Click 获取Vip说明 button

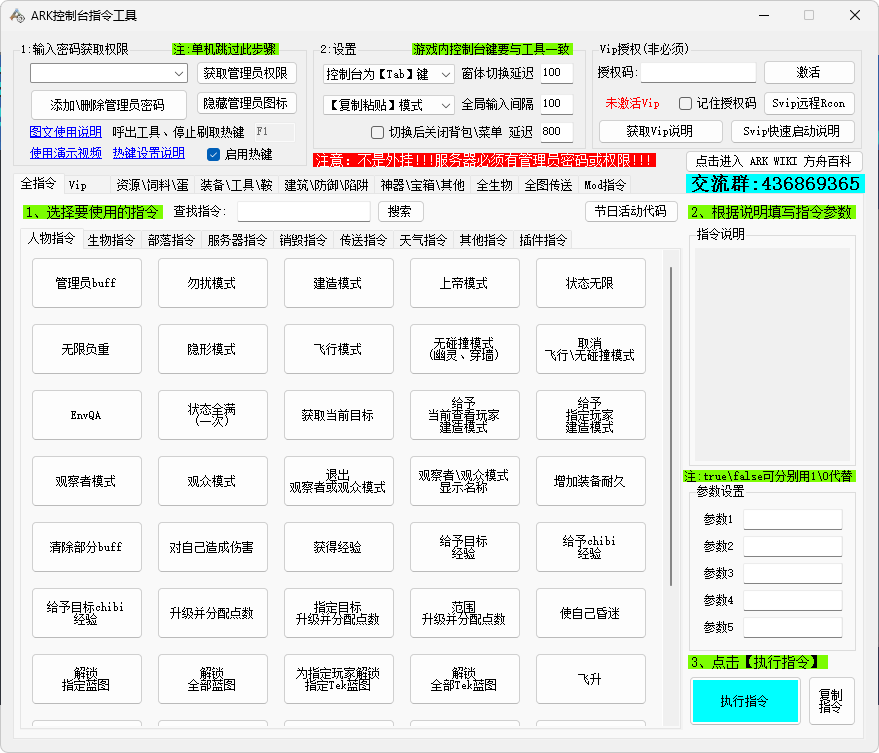pyautogui.click(x=660, y=131)
